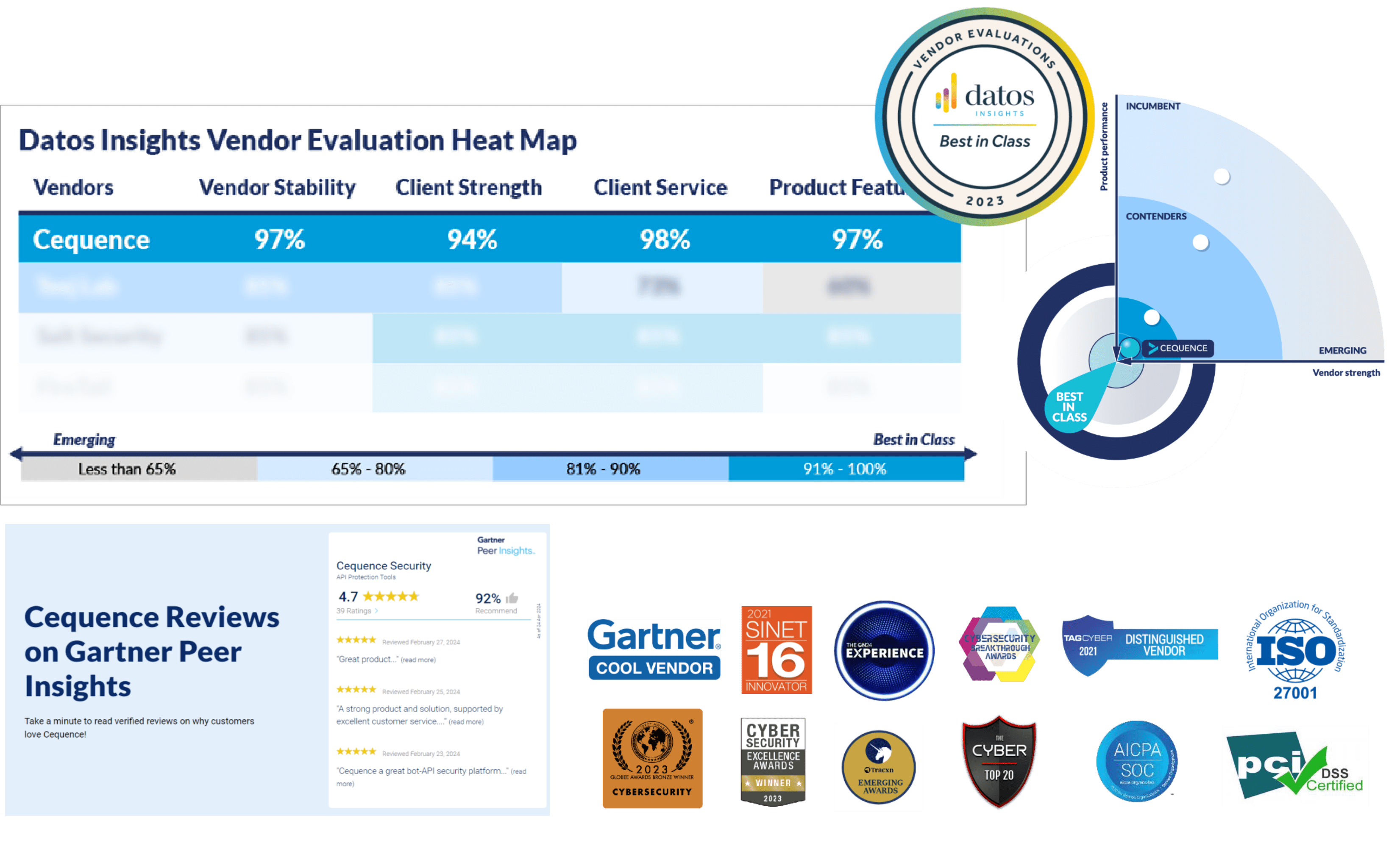Image resolution: width=1389 pixels, height=868 pixels.
Task: Click the Cequence Security product title
Action: coord(384,566)
